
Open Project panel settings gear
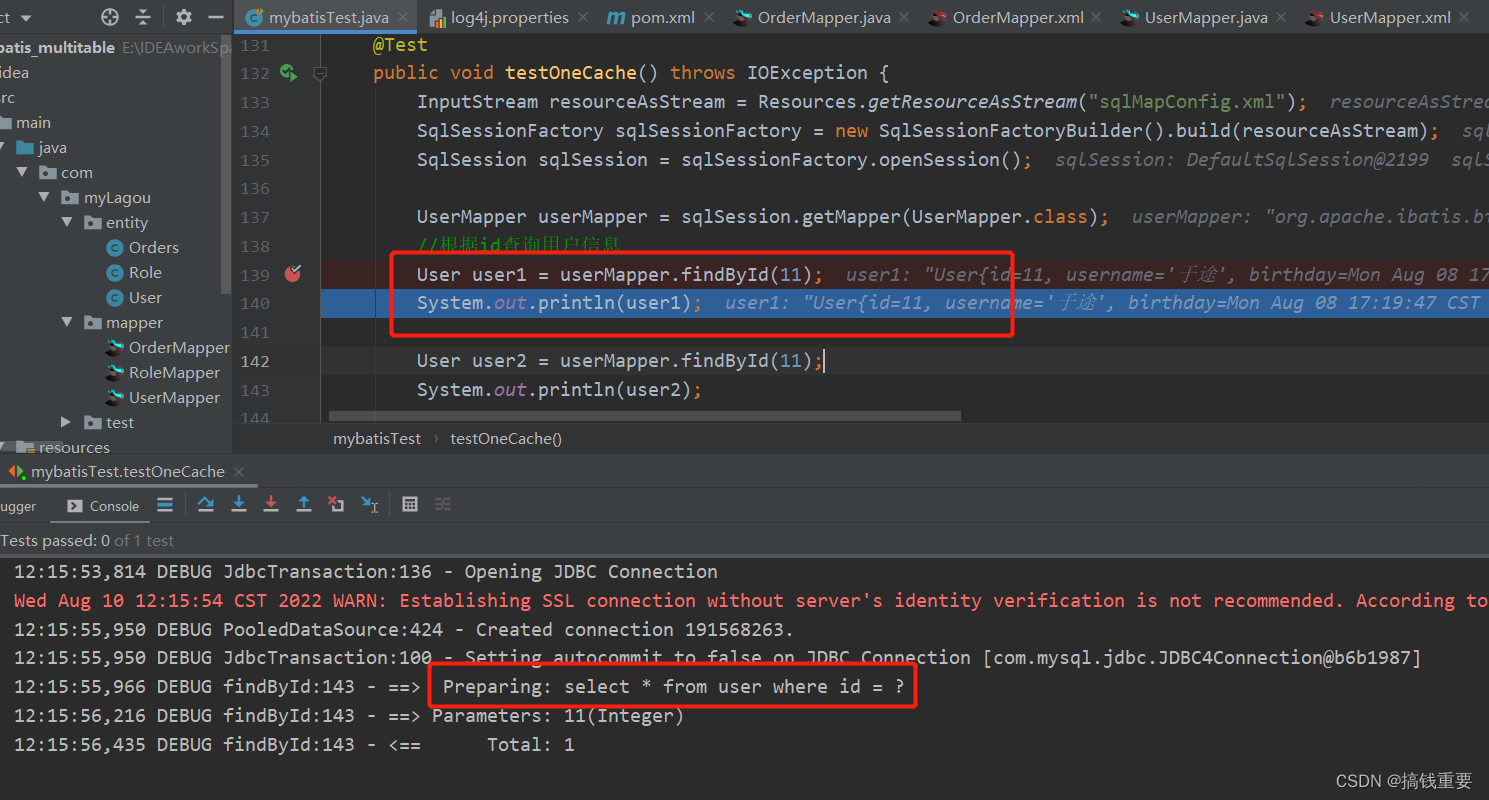pos(184,17)
